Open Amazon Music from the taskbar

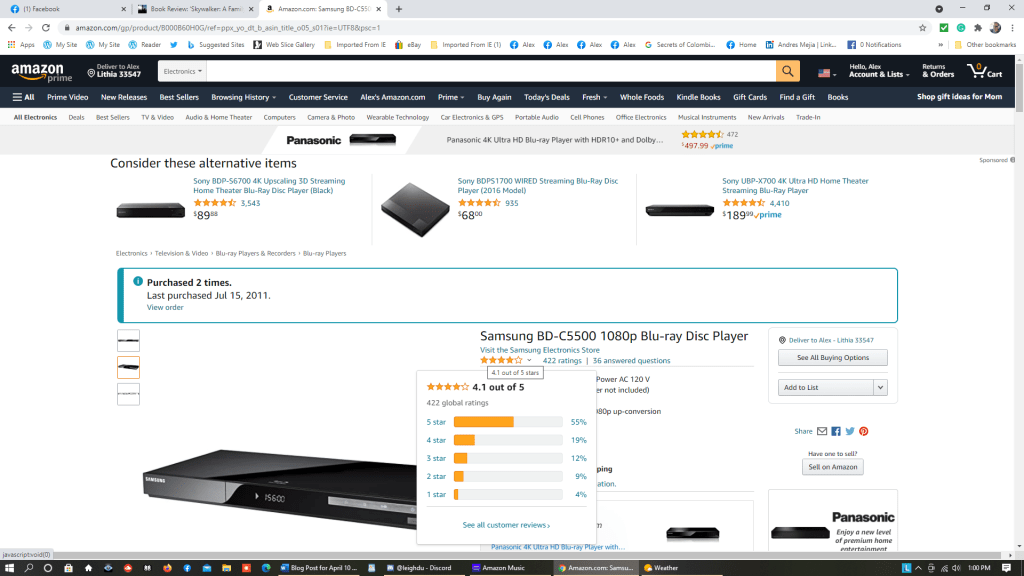coord(499,568)
